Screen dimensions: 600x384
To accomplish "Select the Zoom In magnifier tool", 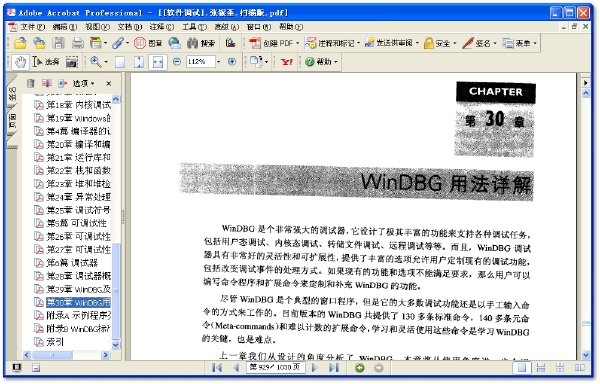I will point(96,62).
